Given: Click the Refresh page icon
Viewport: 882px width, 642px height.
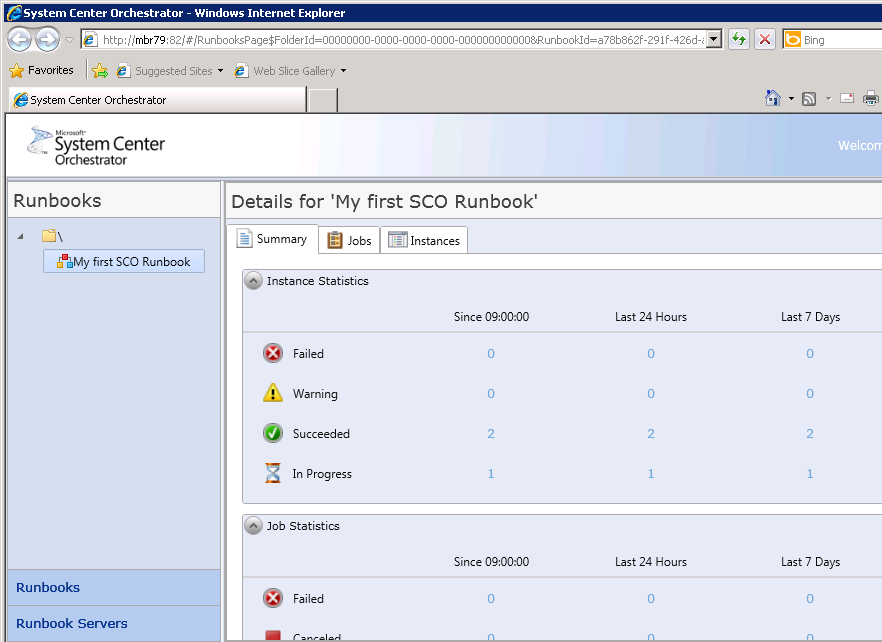Looking at the screenshot, I should click(739, 40).
